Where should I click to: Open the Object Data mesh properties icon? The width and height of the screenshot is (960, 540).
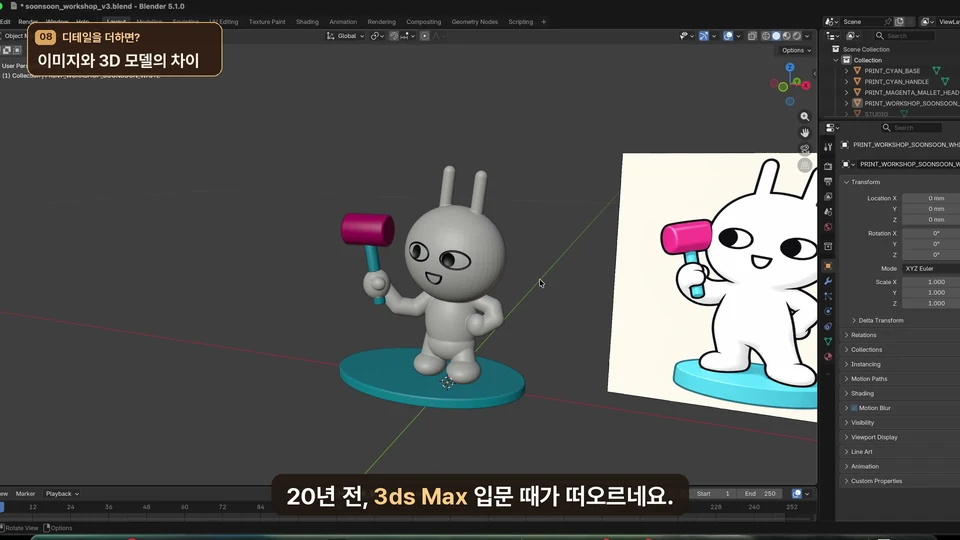coord(828,342)
